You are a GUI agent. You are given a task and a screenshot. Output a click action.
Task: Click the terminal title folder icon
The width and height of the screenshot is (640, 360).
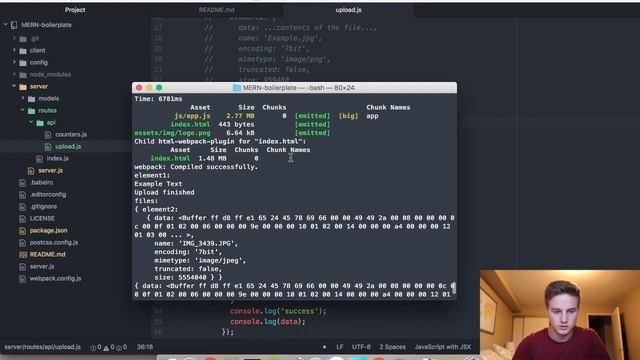[236, 88]
